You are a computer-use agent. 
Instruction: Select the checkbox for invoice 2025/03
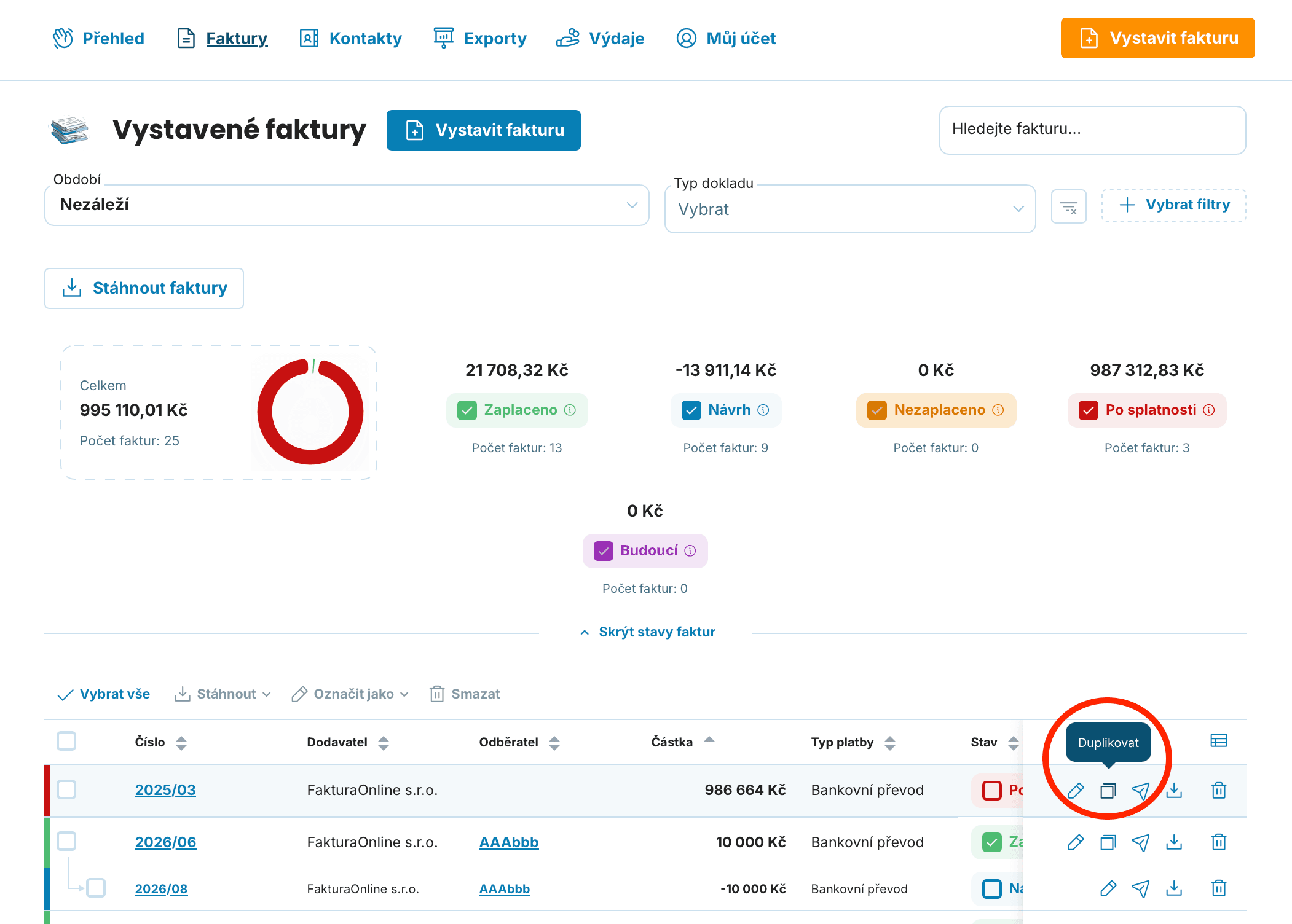coord(66,789)
